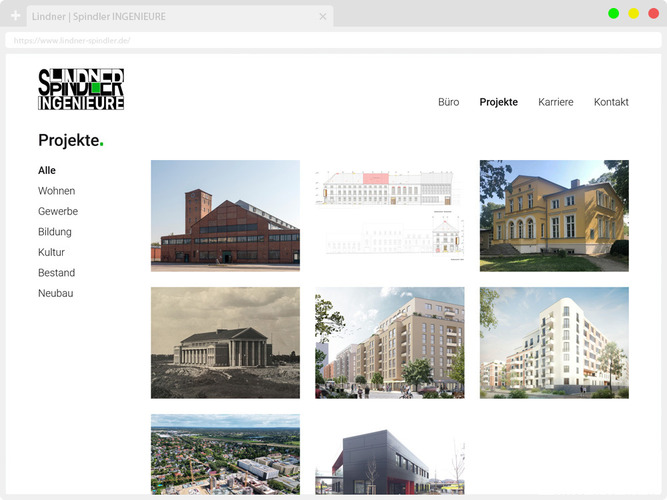The height and width of the screenshot is (500, 667).
Task: Select the Neubau filter
Action: [55, 294]
